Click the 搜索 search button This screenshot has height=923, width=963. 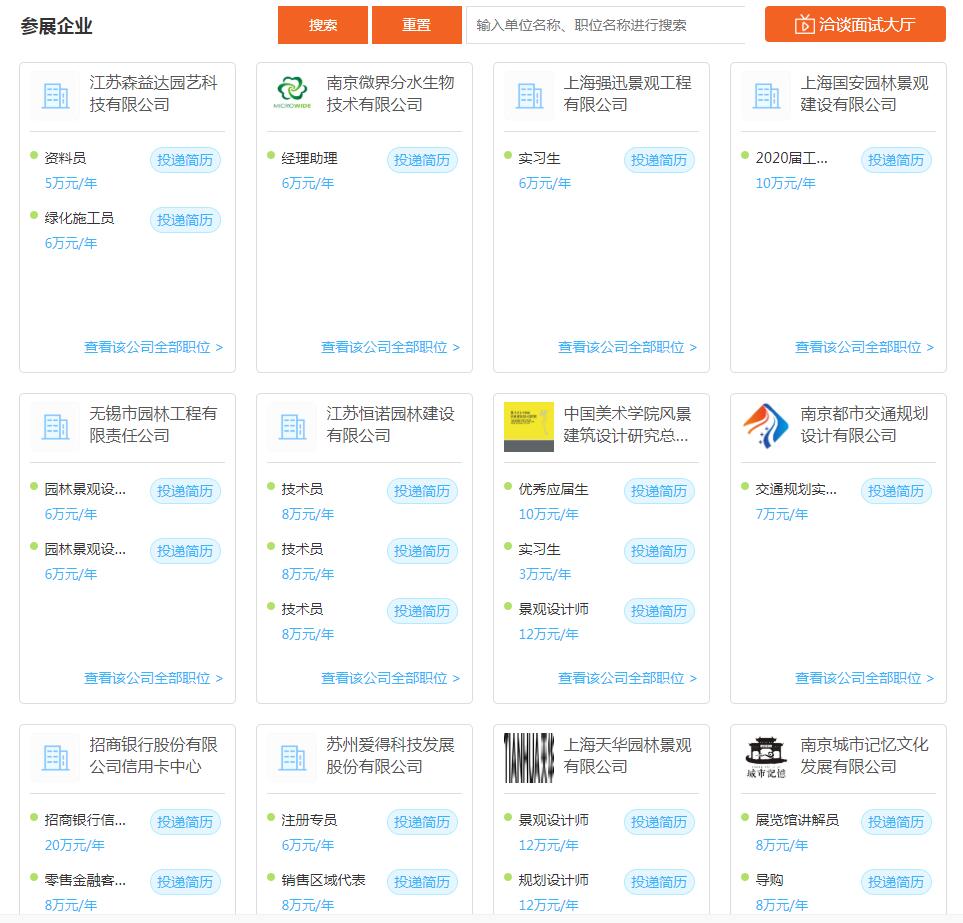tap(322, 25)
